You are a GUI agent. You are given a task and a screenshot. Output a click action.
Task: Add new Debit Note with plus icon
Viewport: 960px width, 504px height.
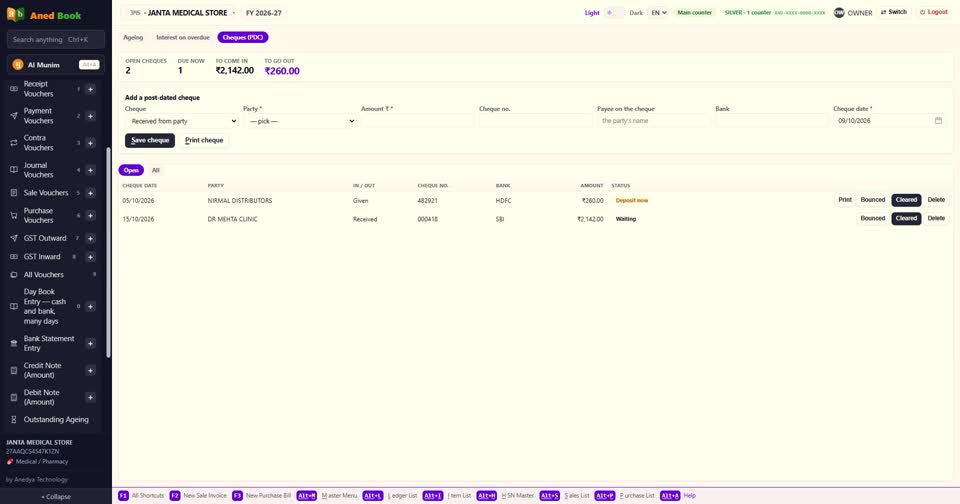pyautogui.click(x=90, y=397)
